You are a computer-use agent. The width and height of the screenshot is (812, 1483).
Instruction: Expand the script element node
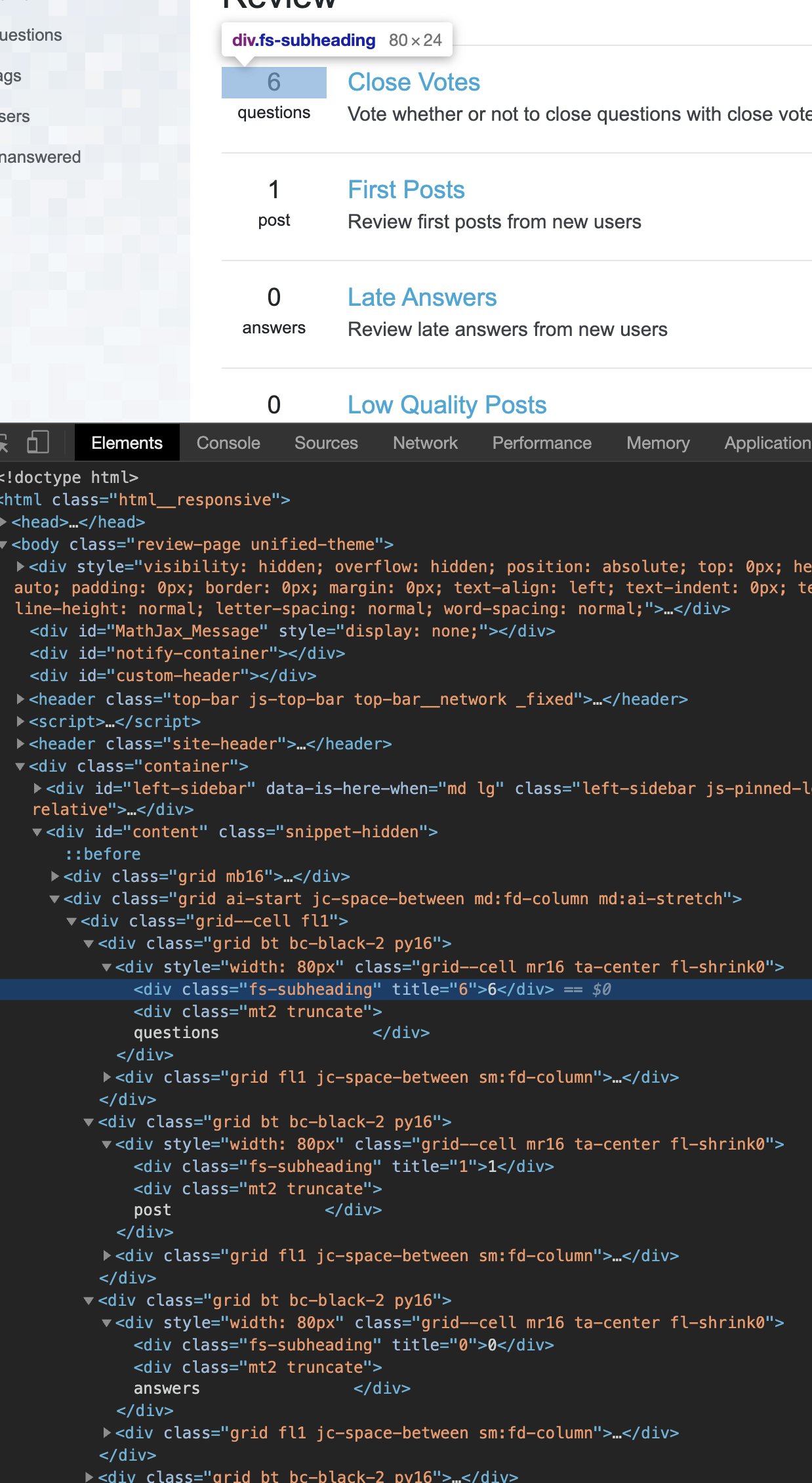tap(20, 721)
